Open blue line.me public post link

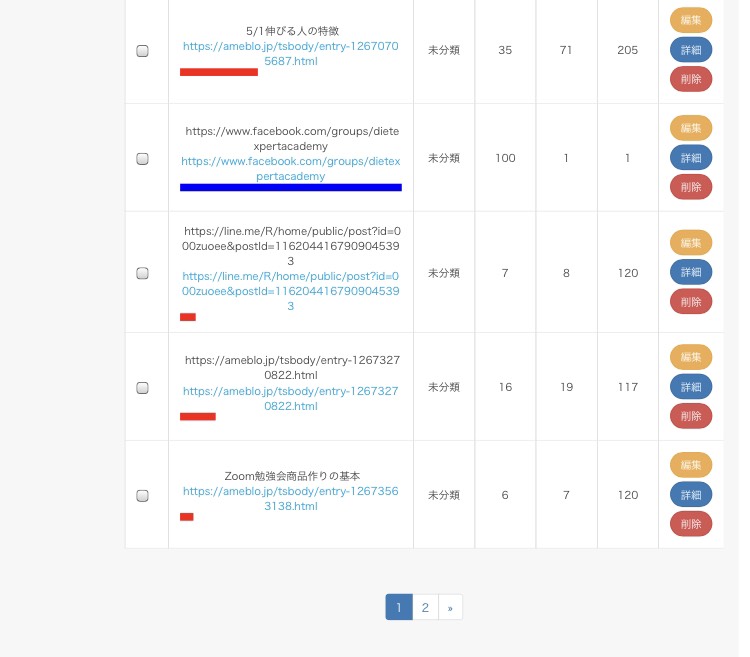(291, 291)
